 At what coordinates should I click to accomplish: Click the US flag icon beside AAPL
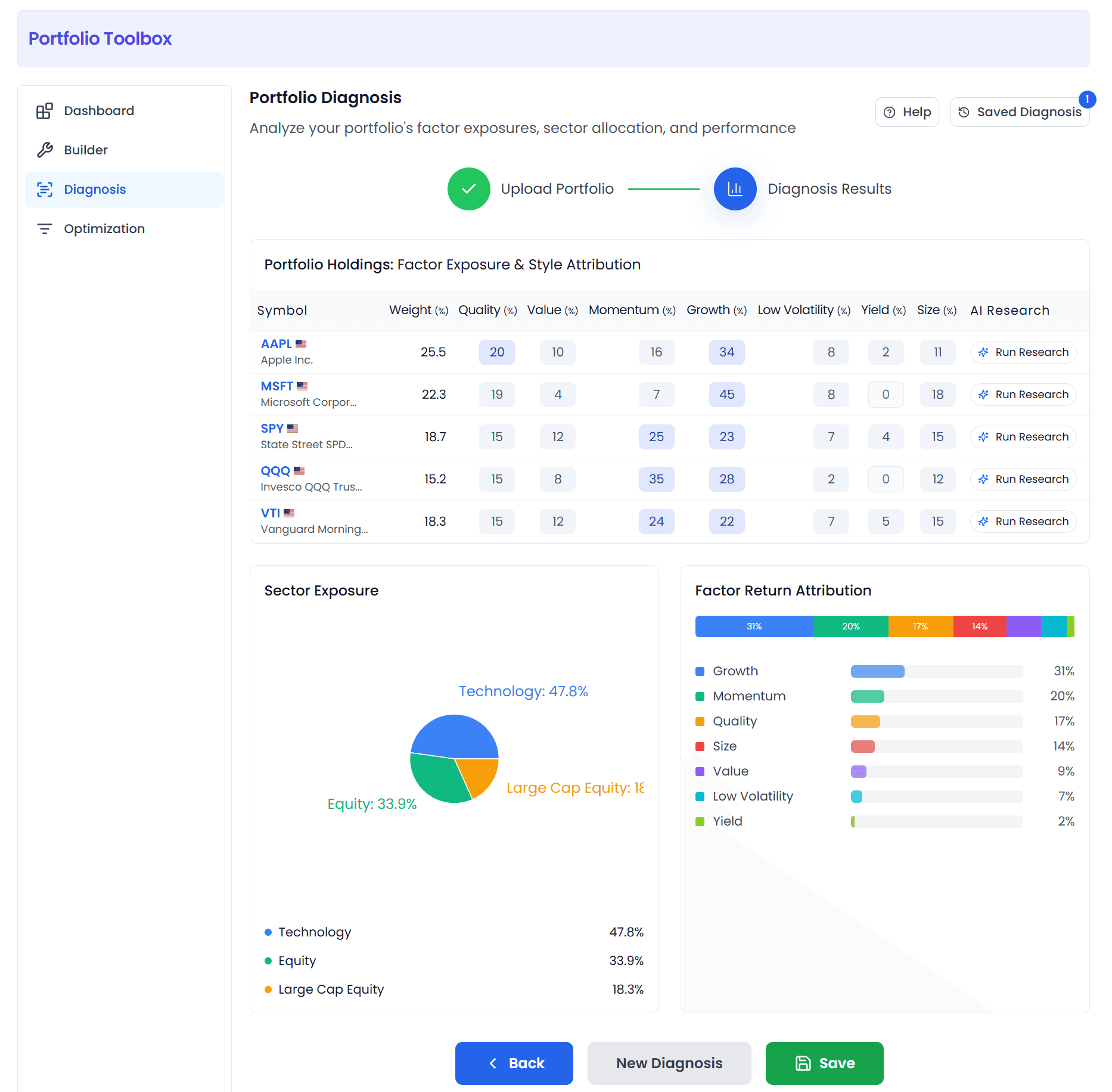301,344
